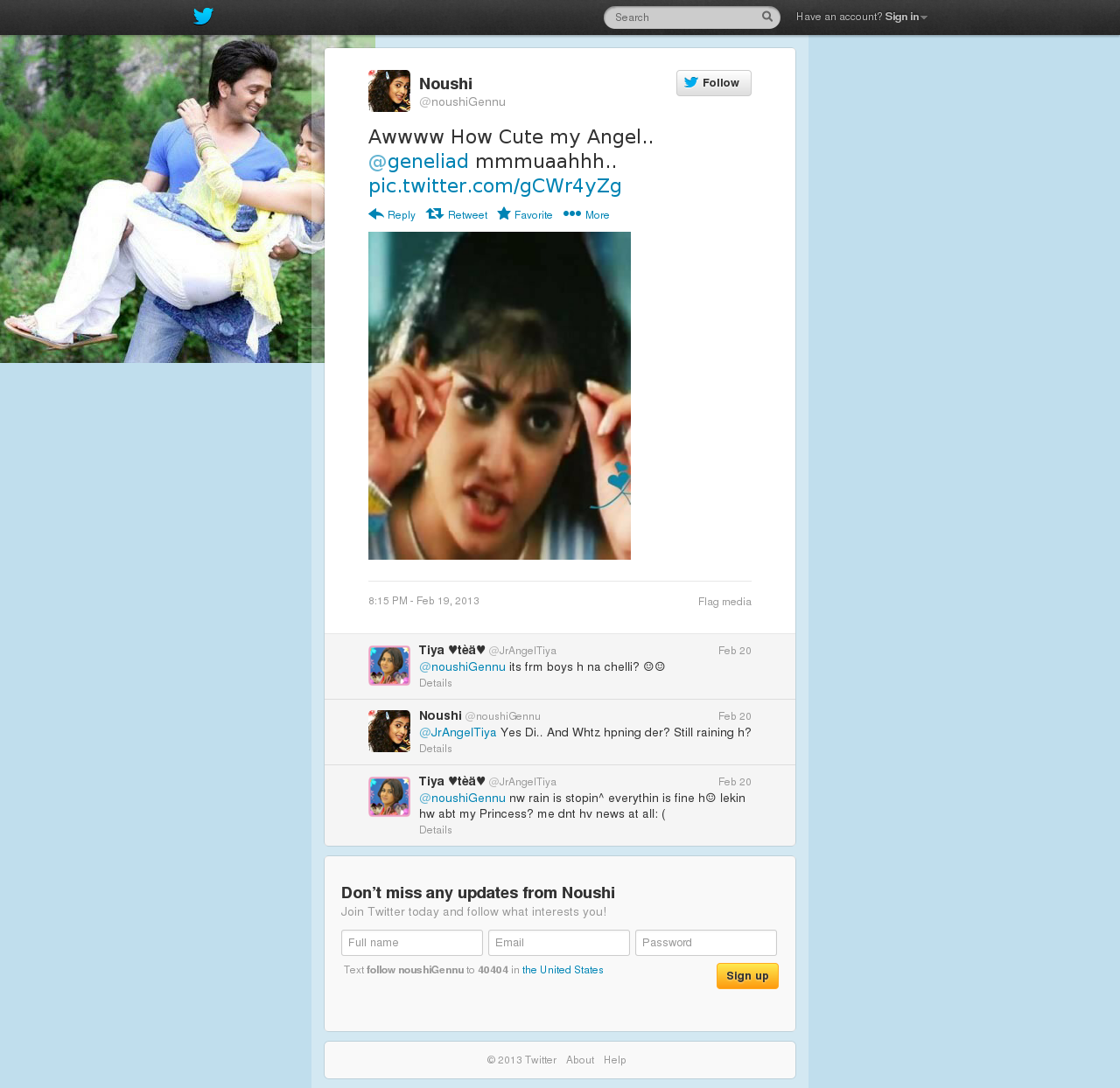Open @noushiGennu mention in 'nw rain is stopin' reply
The width and height of the screenshot is (1120, 1088).
click(462, 799)
